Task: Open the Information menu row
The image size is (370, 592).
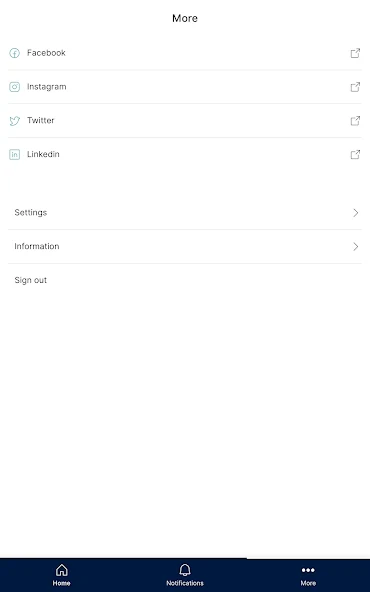Action: 185,247
